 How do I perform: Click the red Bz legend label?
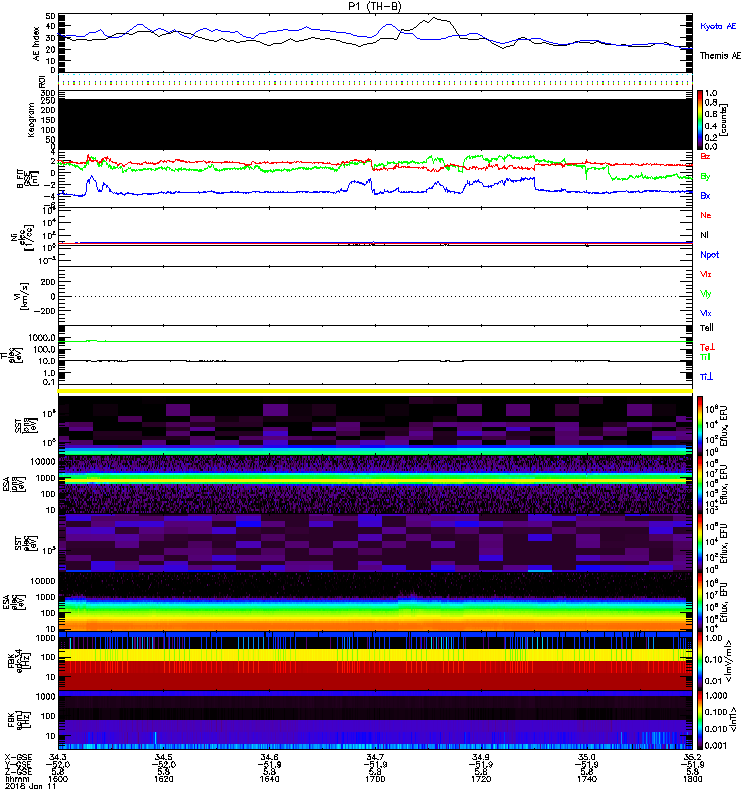(705, 156)
